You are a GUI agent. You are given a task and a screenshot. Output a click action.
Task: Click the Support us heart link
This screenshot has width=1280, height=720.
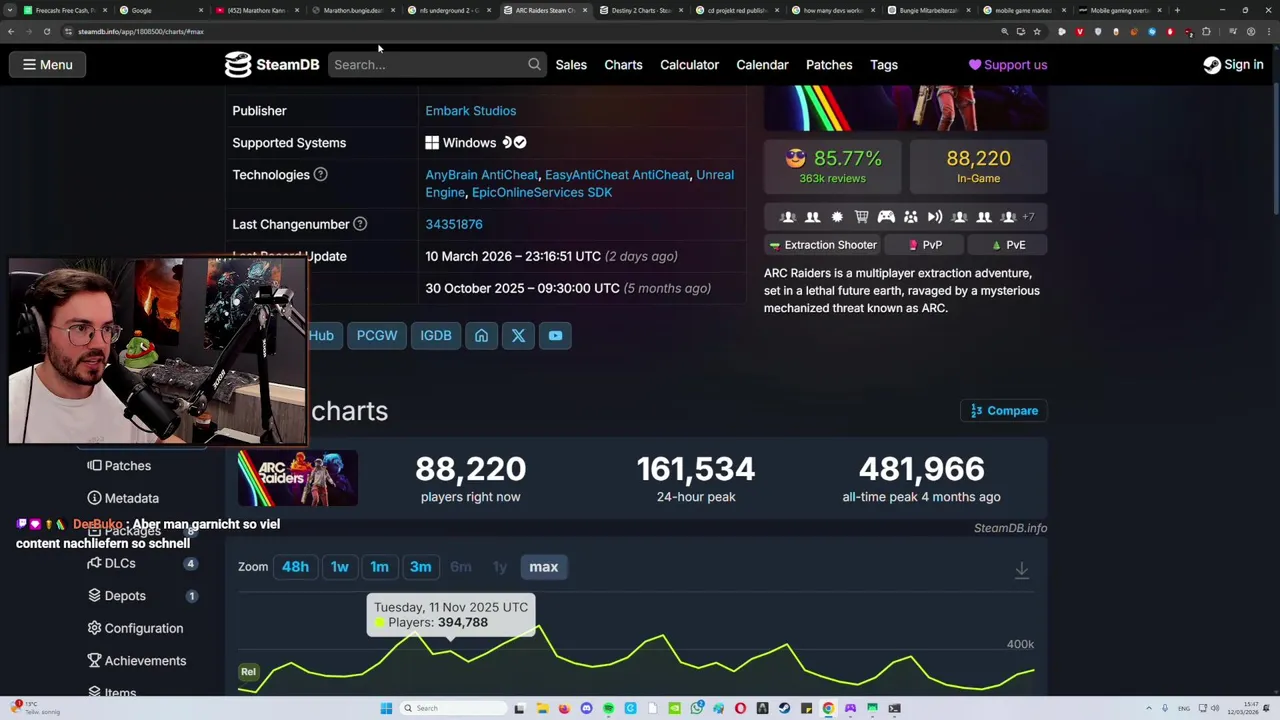point(1008,65)
